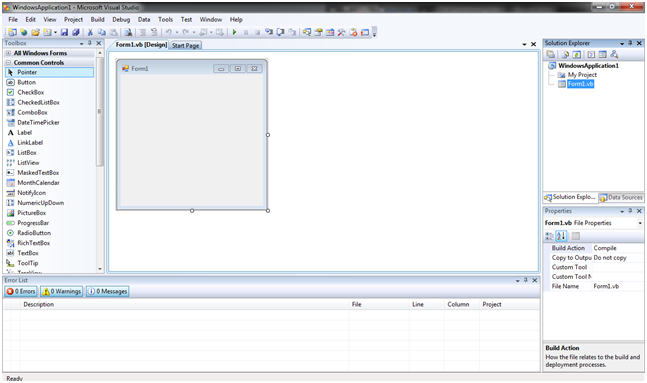Open the Toolbox window position dropdown
The width and height of the screenshot is (647, 383).
pyautogui.click(x=81, y=43)
